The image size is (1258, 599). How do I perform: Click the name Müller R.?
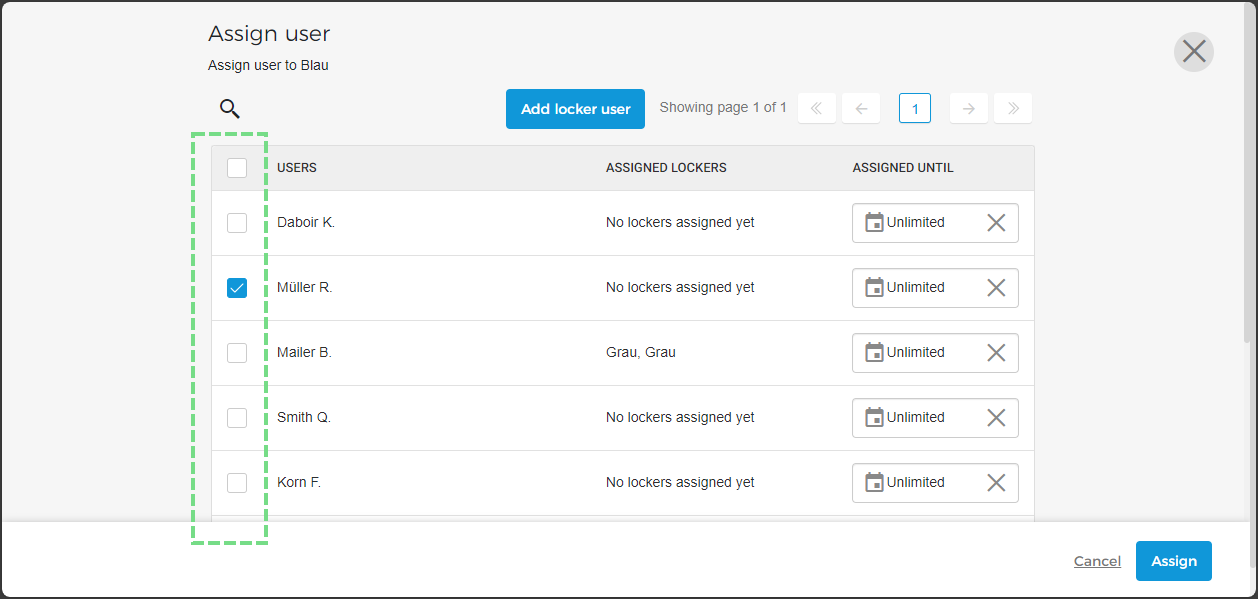304,288
